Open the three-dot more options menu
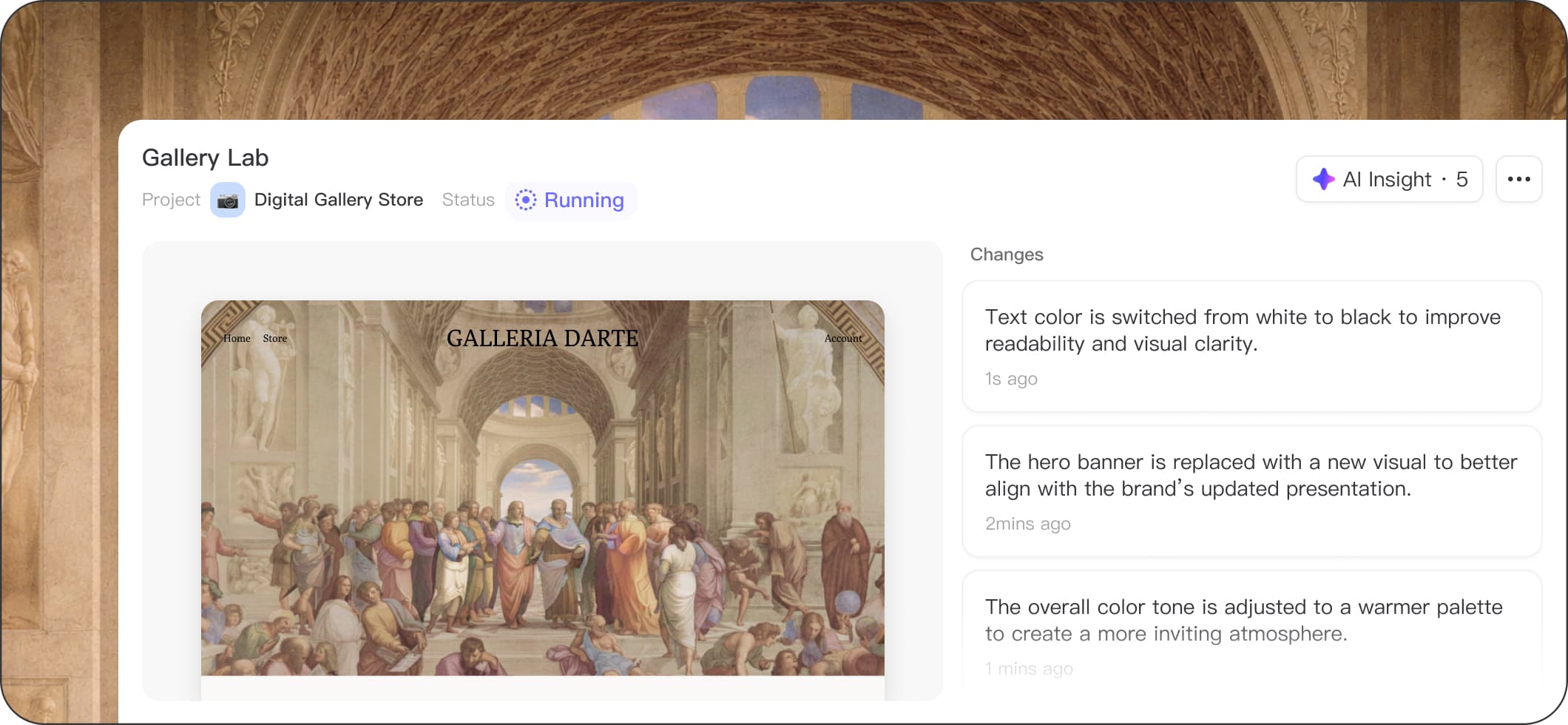Image resolution: width=1568 pixels, height=725 pixels. (1518, 179)
